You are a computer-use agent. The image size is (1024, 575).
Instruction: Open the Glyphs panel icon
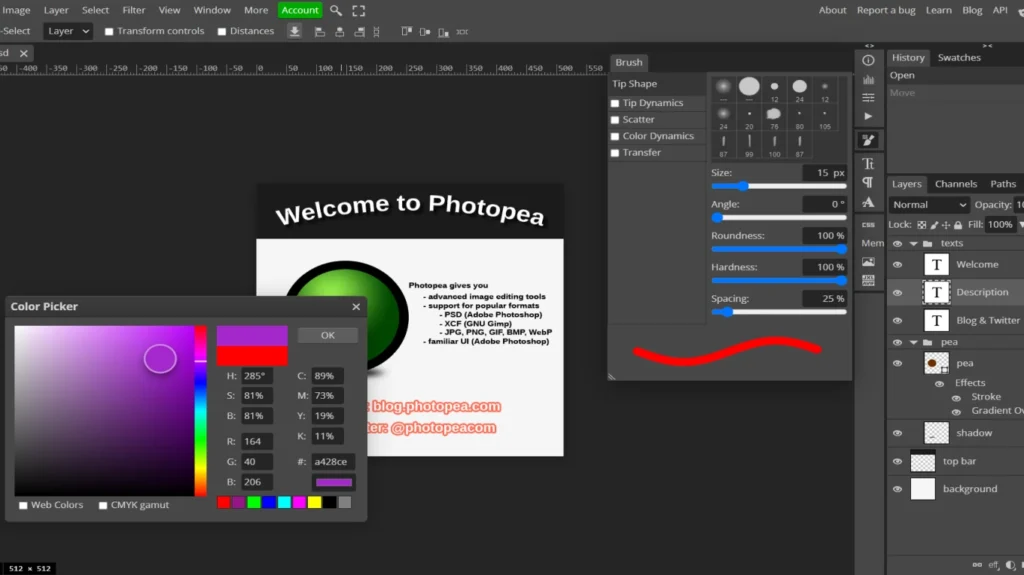click(x=868, y=203)
